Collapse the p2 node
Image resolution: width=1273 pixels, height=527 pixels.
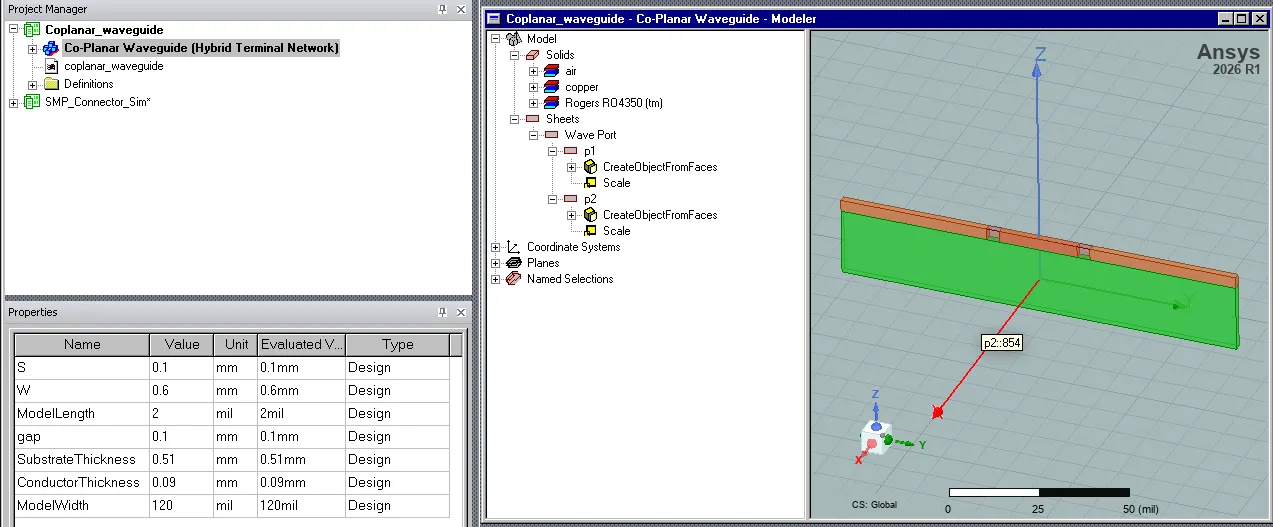(x=553, y=199)
